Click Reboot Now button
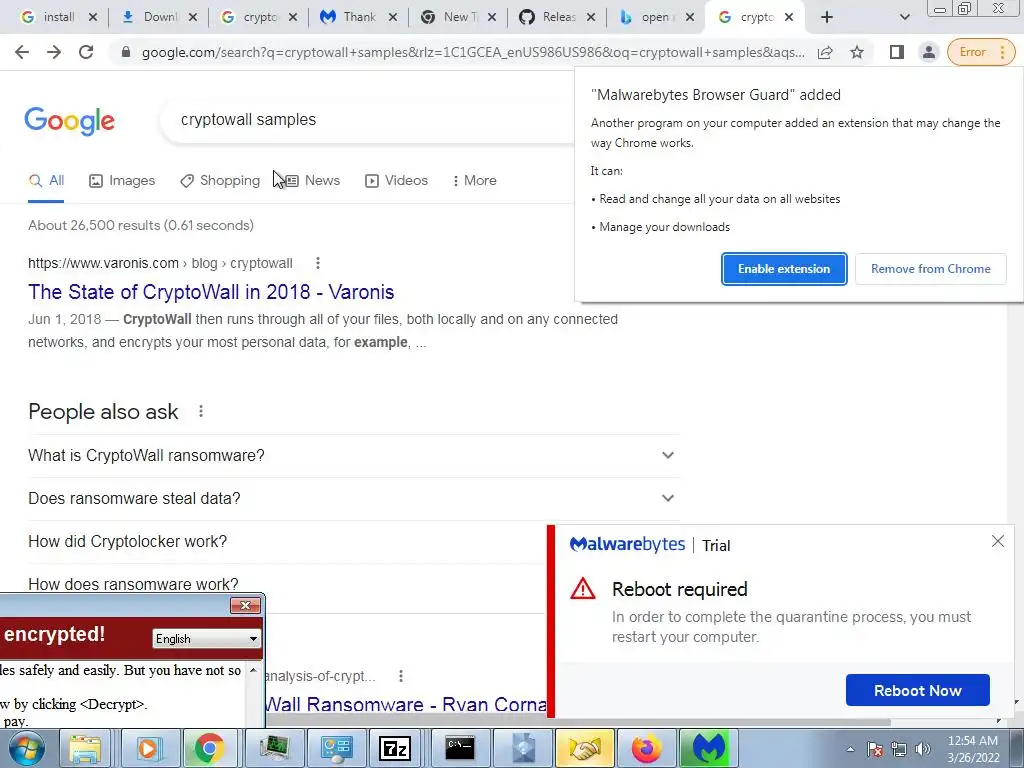 [x=918, y=690]
